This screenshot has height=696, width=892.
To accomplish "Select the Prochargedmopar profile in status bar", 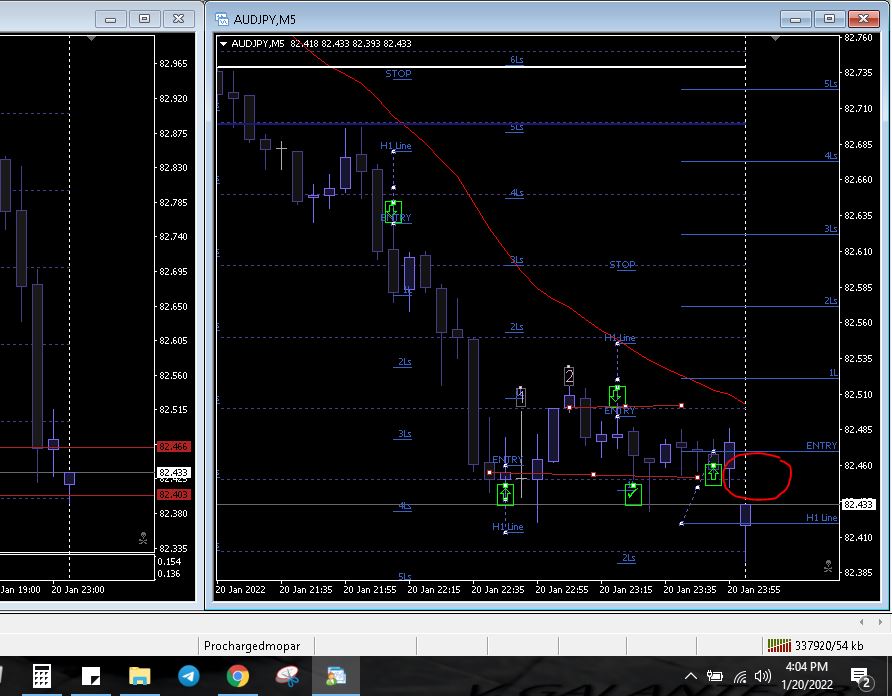I will [x=252, y=646].
